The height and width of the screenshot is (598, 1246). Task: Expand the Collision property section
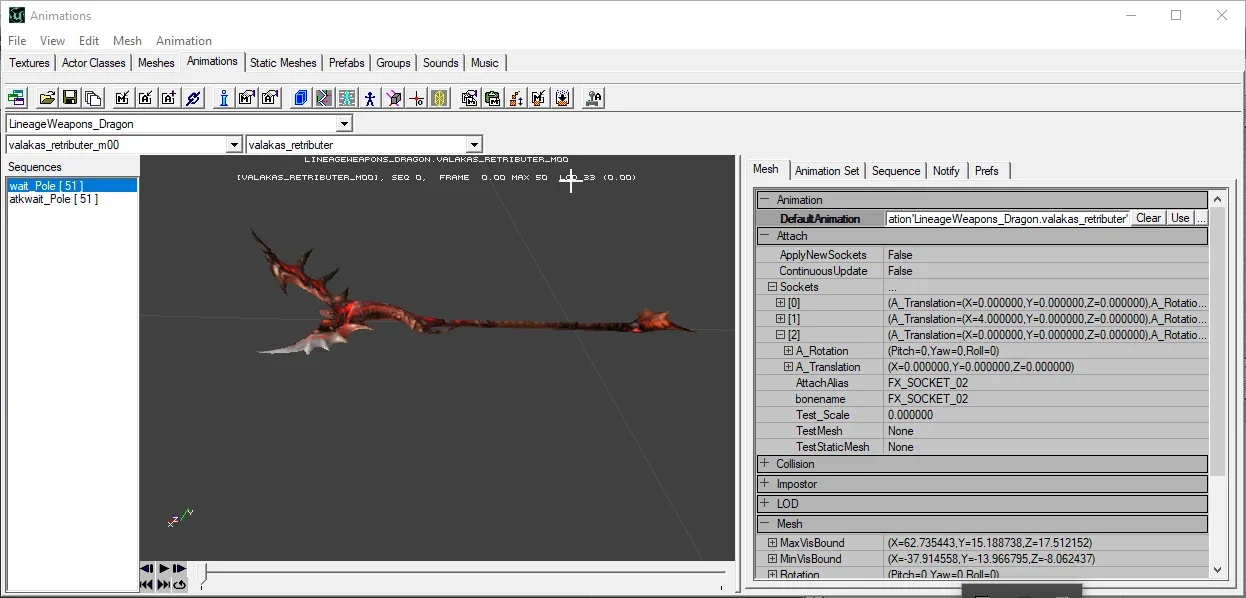[765, 463]
